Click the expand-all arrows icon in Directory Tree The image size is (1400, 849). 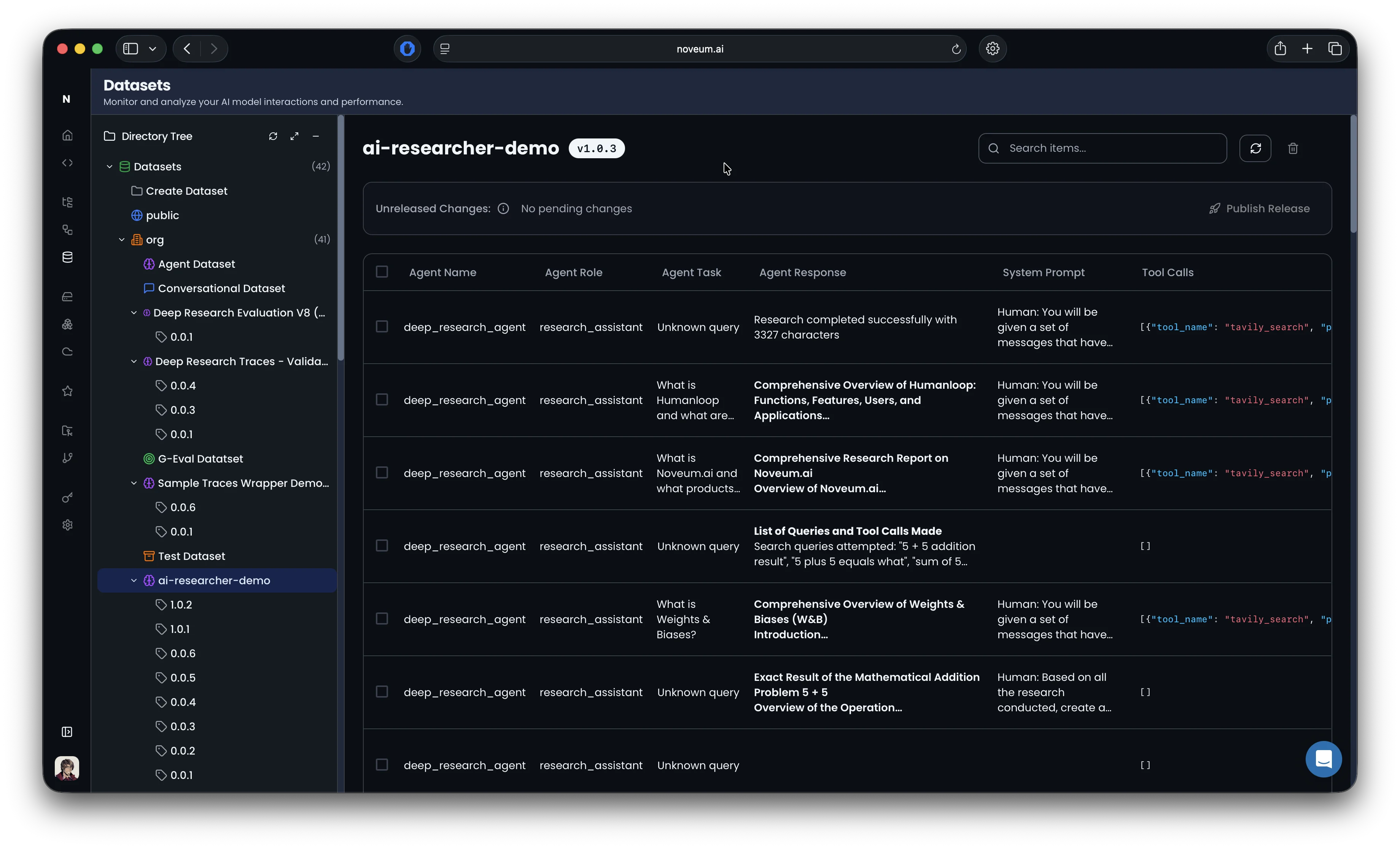[294, 137]
